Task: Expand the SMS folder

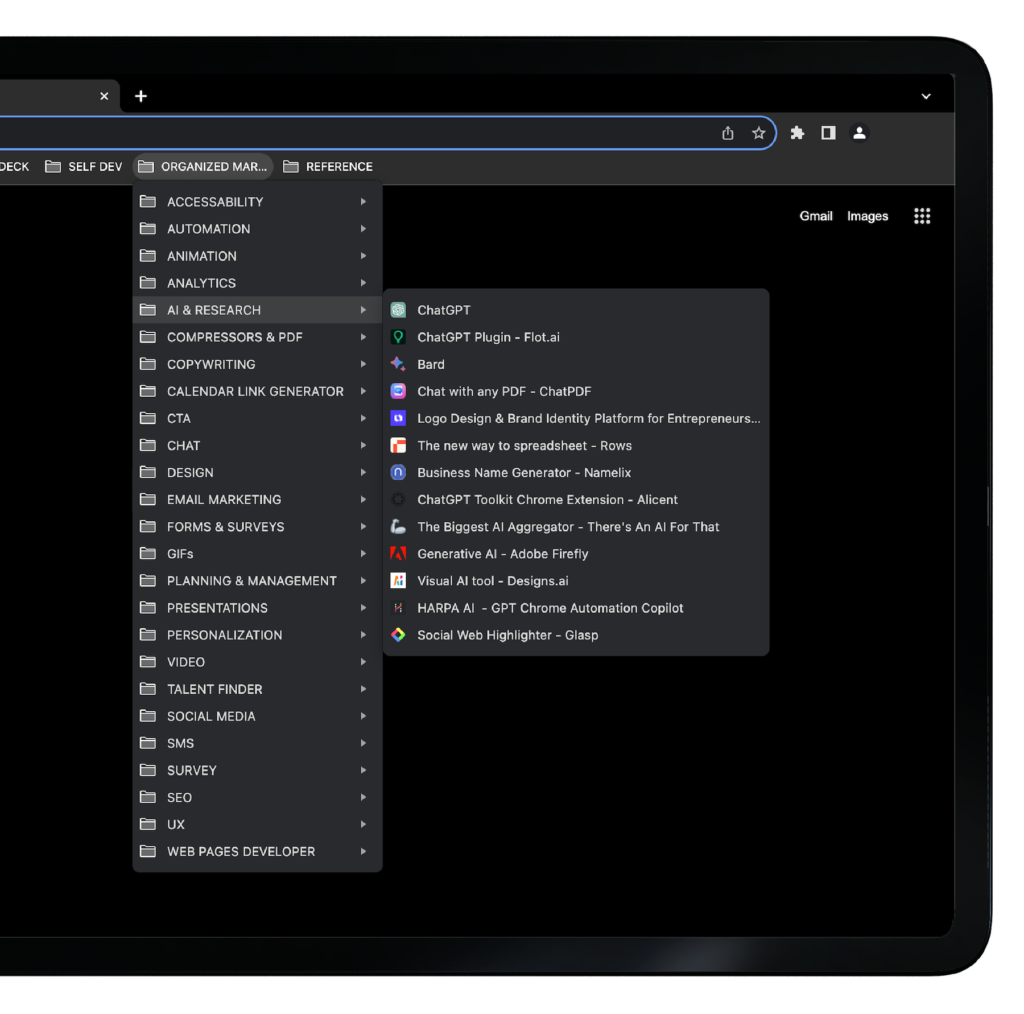Action: 257,744
